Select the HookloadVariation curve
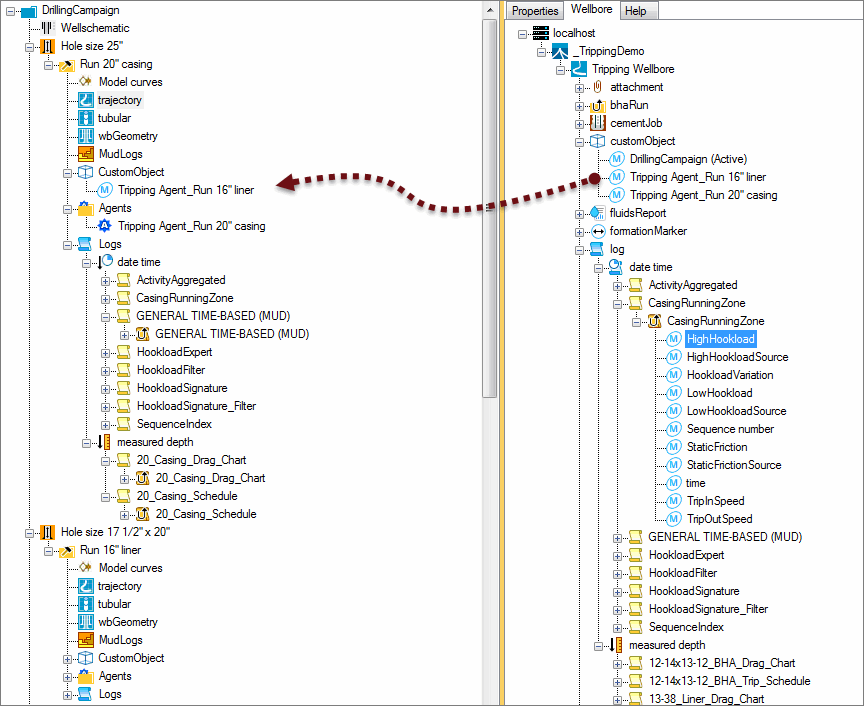The width and height of the screenshot is (864, 706). tap(730, 375)
